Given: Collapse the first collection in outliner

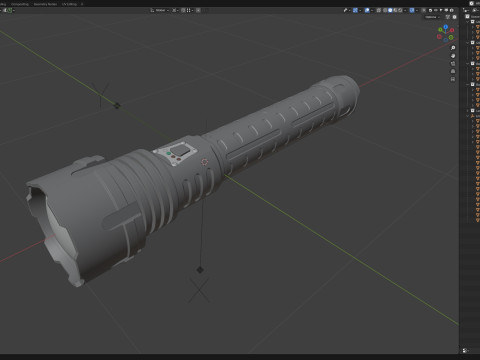Looking at the screenshot, I should tap(467, 22).
